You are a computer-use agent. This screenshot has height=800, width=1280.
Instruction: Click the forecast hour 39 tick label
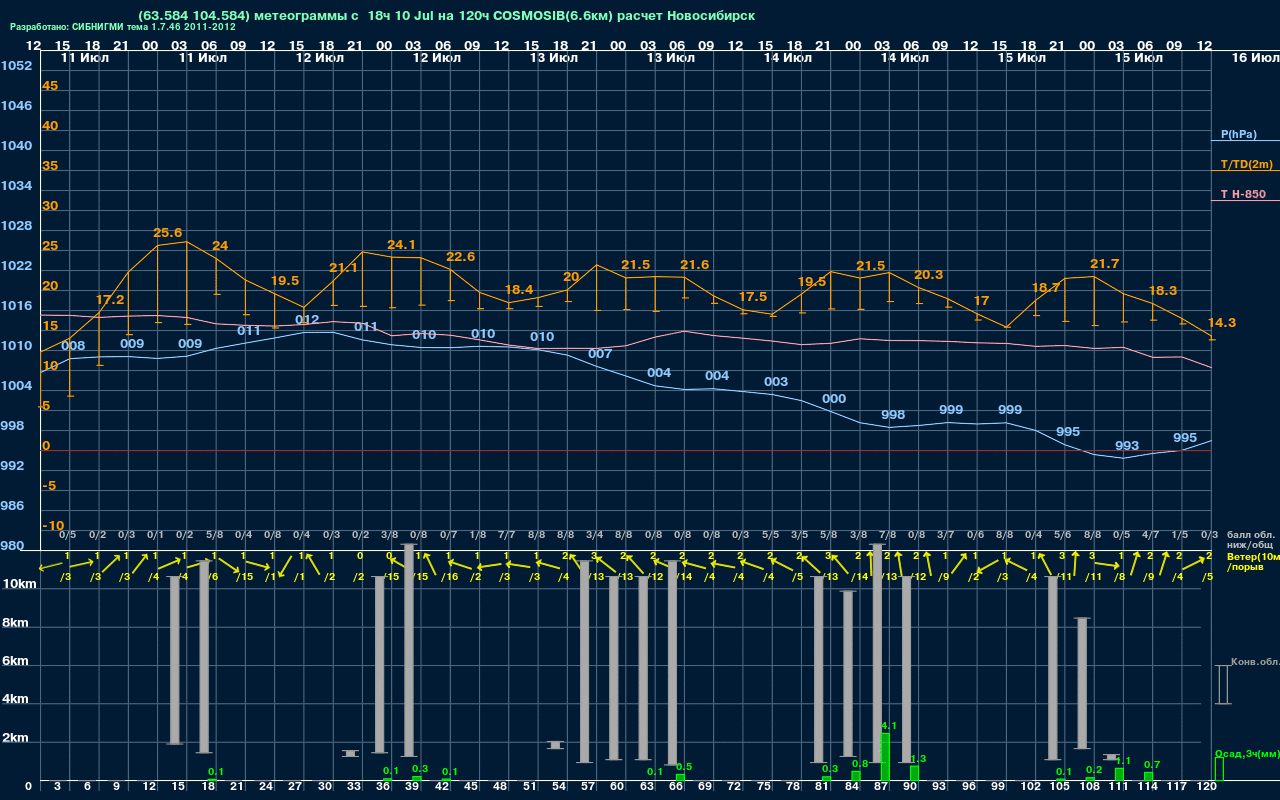pos(413,787)
